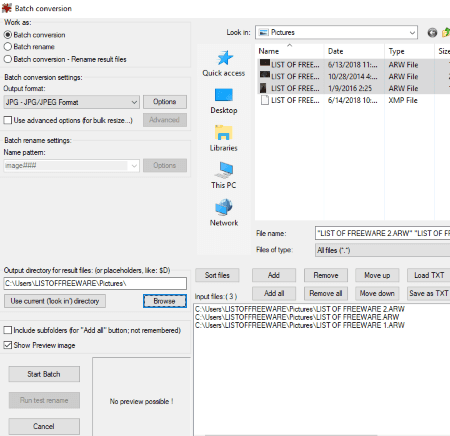Select input file ending in FREEWARE.ARW
Screen dimensions: 450x436
(x=297, y=317)
